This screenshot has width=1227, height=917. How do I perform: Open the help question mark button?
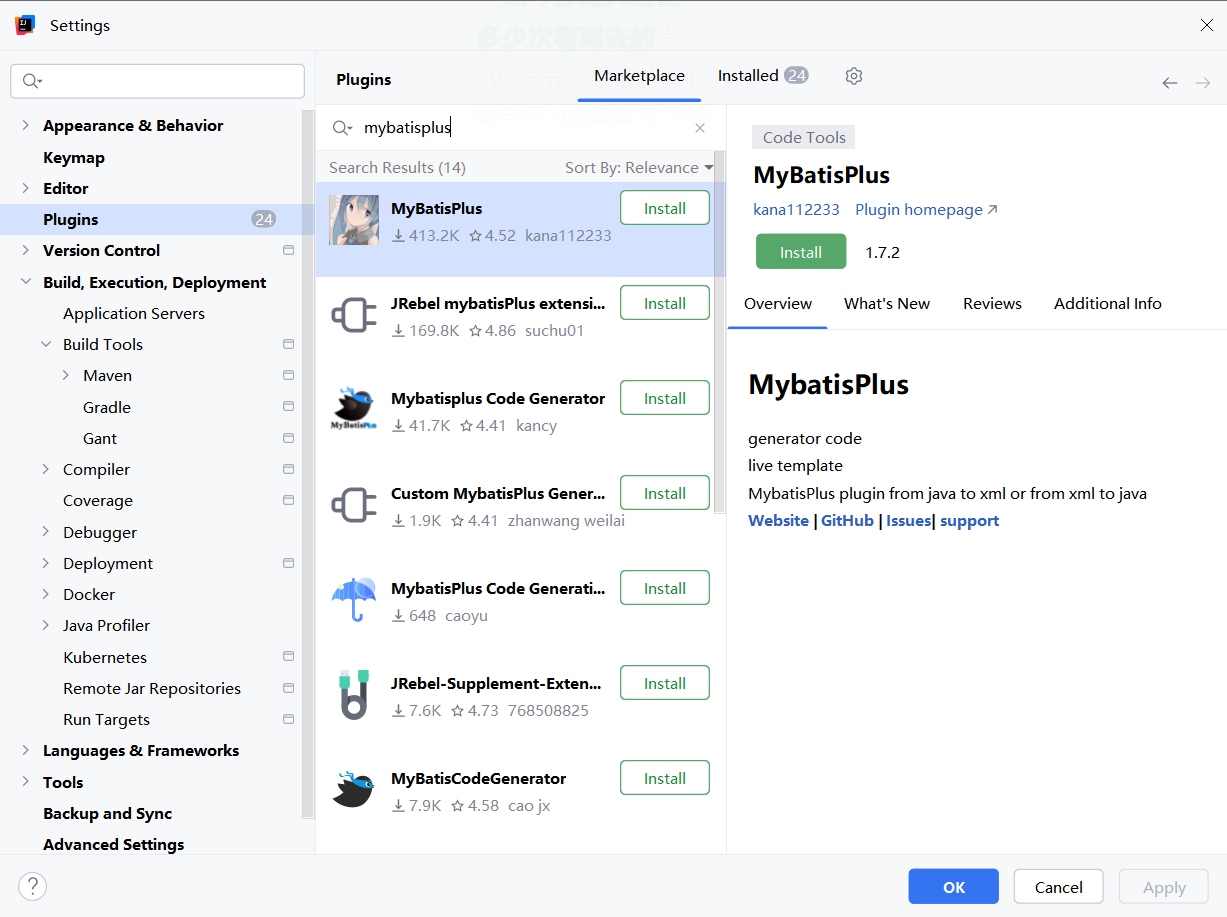(x=33, y=886)
